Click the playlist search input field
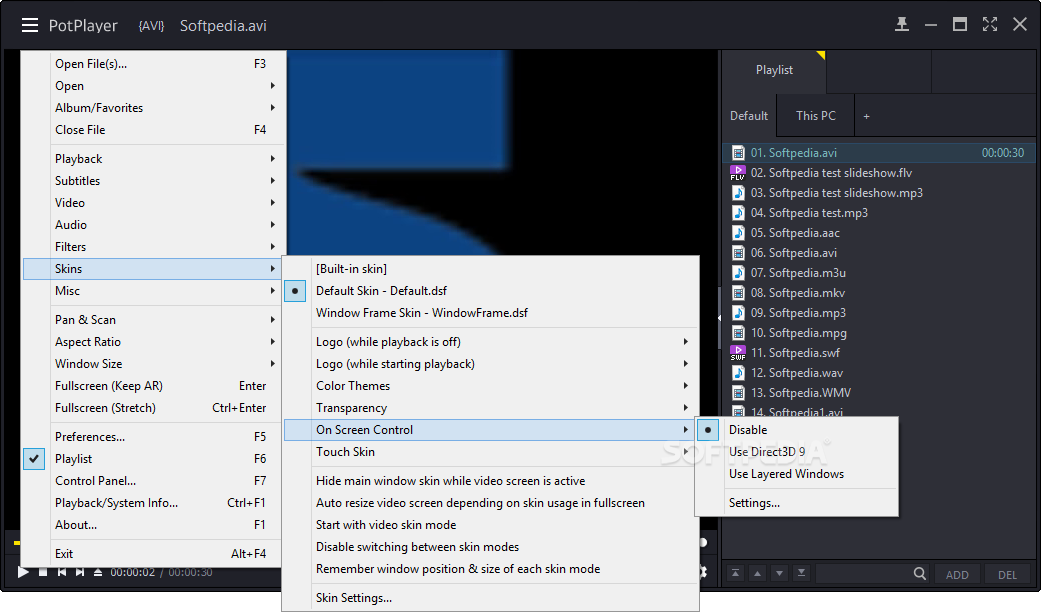Viewport: 1041px width, 612px height. 863,574
